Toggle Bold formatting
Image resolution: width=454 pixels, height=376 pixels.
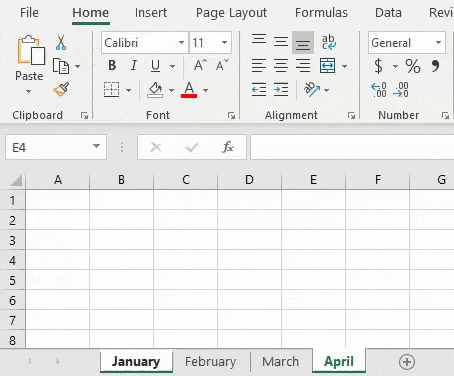click(x=112, y=65)
